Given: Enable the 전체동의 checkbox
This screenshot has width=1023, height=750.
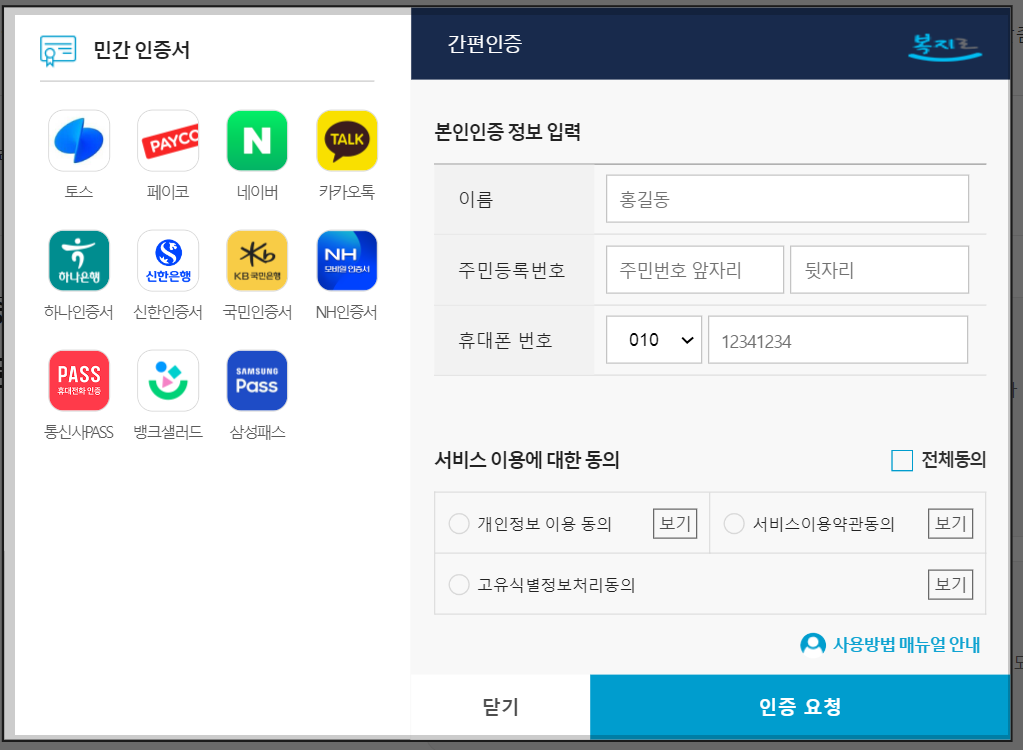Looking at the screenshot, I should pyautogui.click(x=901, y=461).
